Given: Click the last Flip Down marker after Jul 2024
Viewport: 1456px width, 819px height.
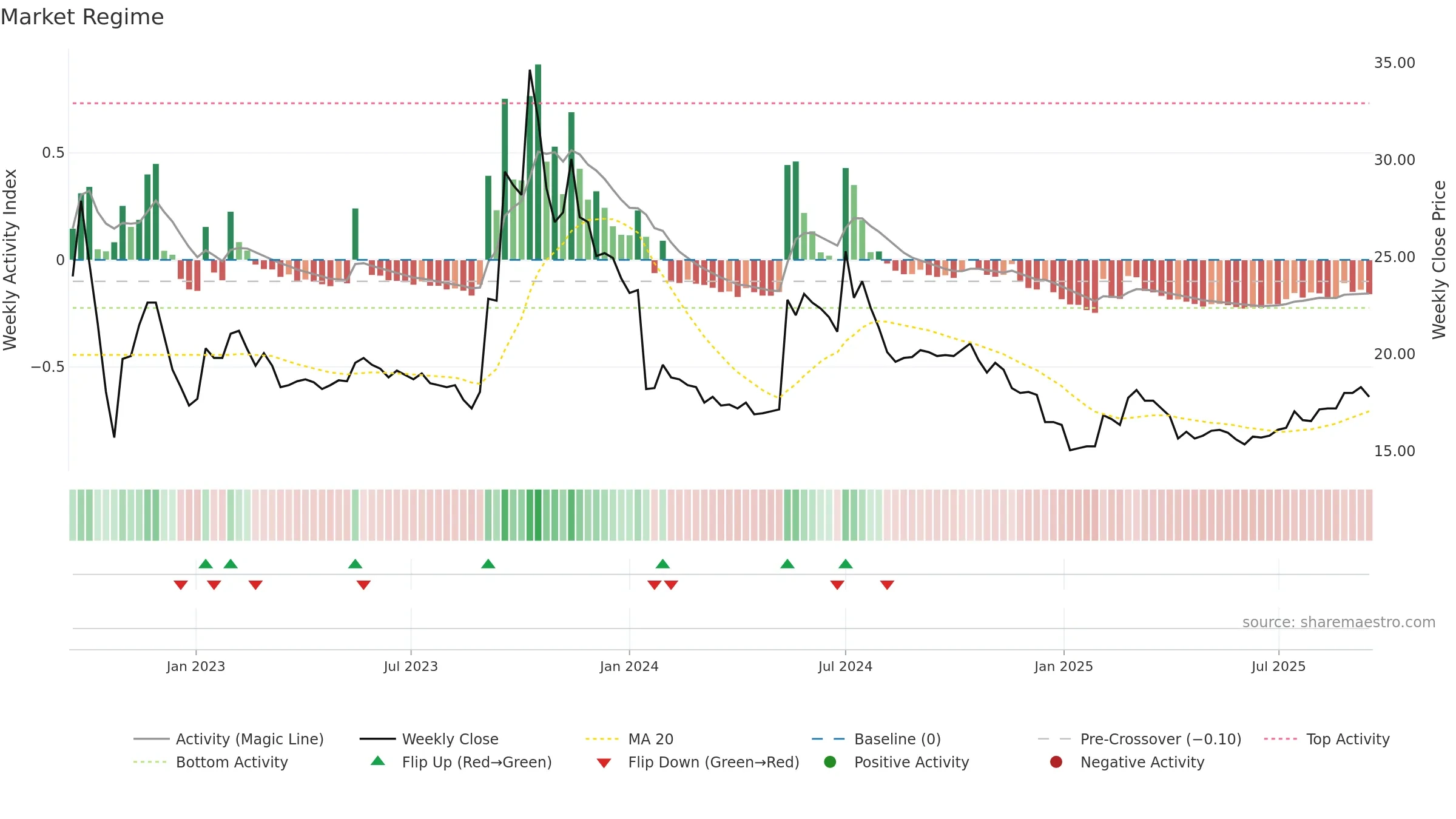Looking at the screenshot, I should [x=887, y=585].
